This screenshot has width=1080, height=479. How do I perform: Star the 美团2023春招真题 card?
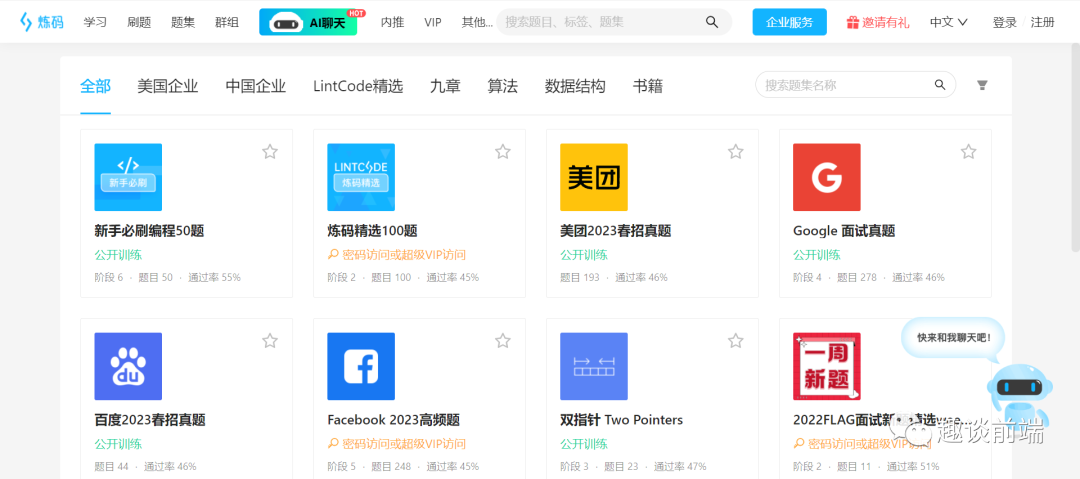[736, 152]
